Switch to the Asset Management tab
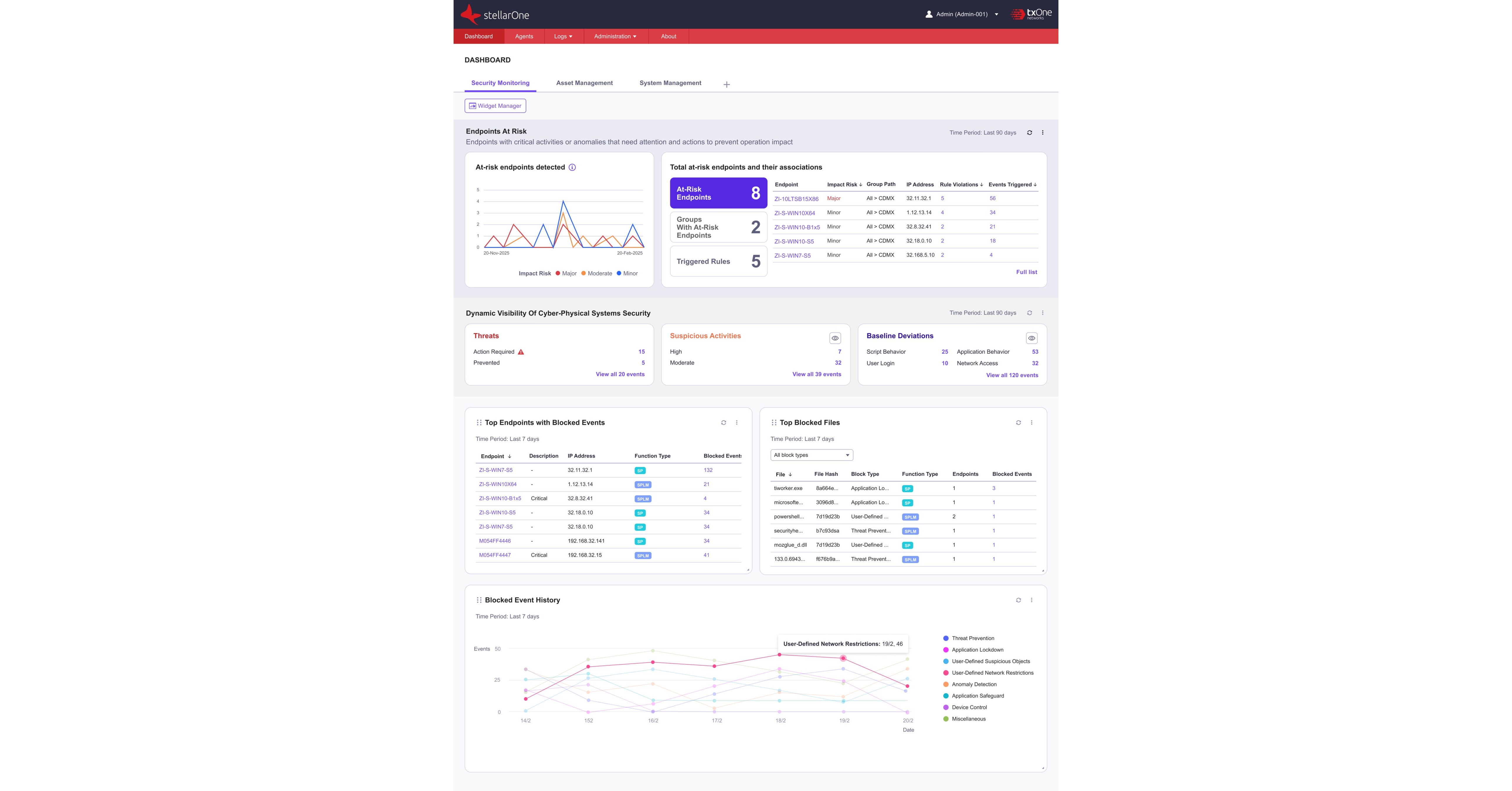 [585, 83]
